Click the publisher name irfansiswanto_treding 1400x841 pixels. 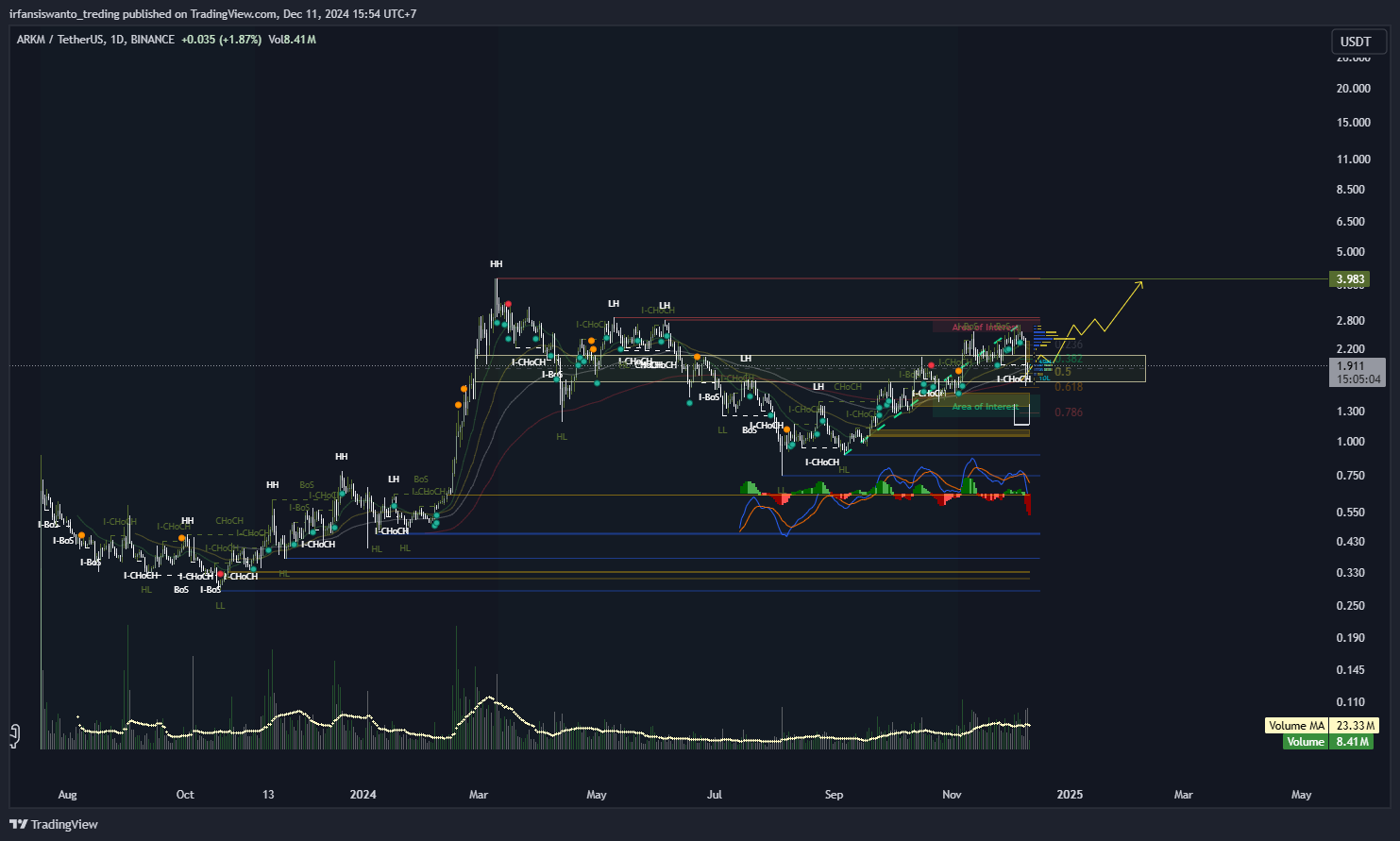65,14
